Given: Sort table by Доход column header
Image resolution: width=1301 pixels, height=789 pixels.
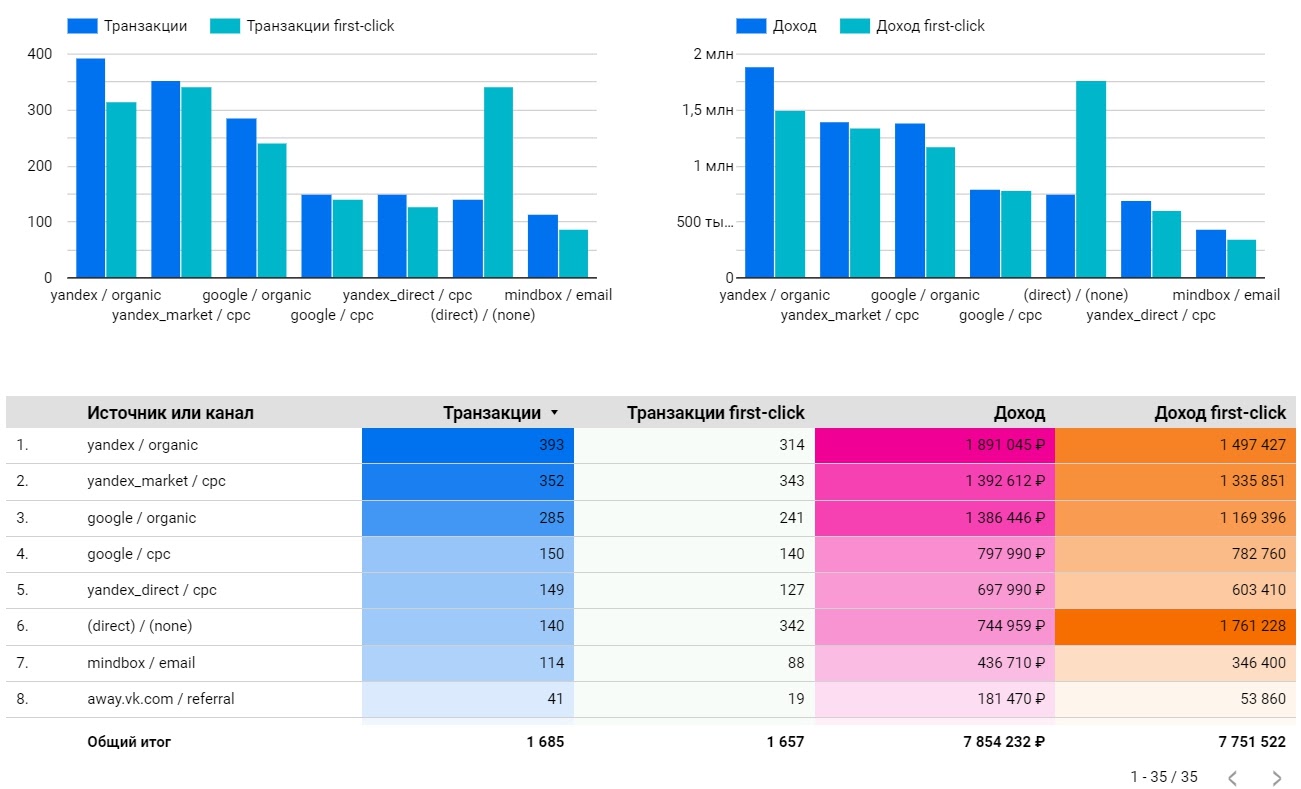Looking at the screenshot, I should (x=1019, y=413).
